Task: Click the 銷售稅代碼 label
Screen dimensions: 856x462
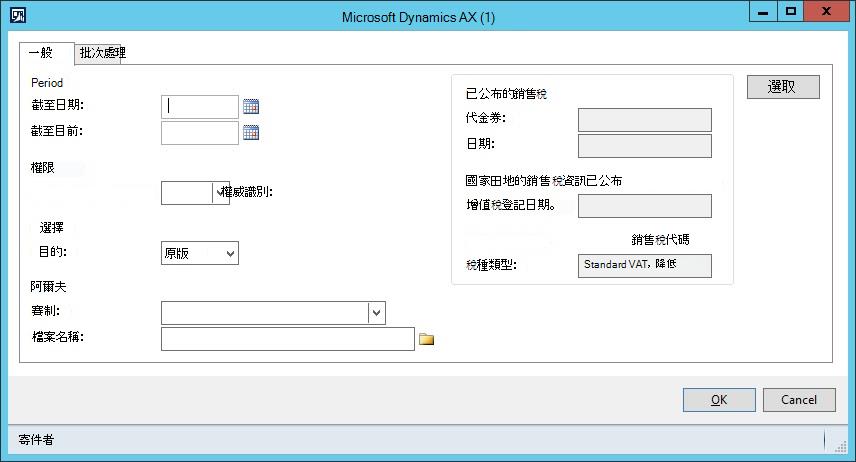Action: [x=660, y=239]
